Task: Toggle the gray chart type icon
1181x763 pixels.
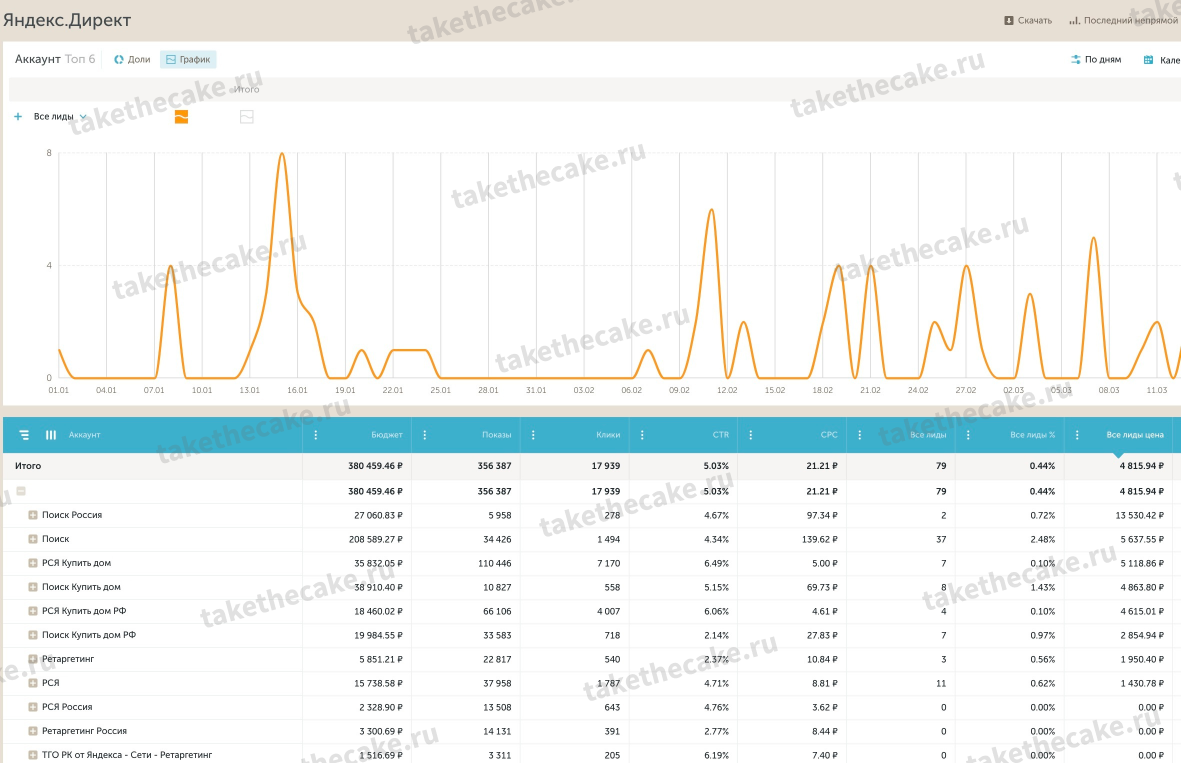Action: click(x=246, y=117)
